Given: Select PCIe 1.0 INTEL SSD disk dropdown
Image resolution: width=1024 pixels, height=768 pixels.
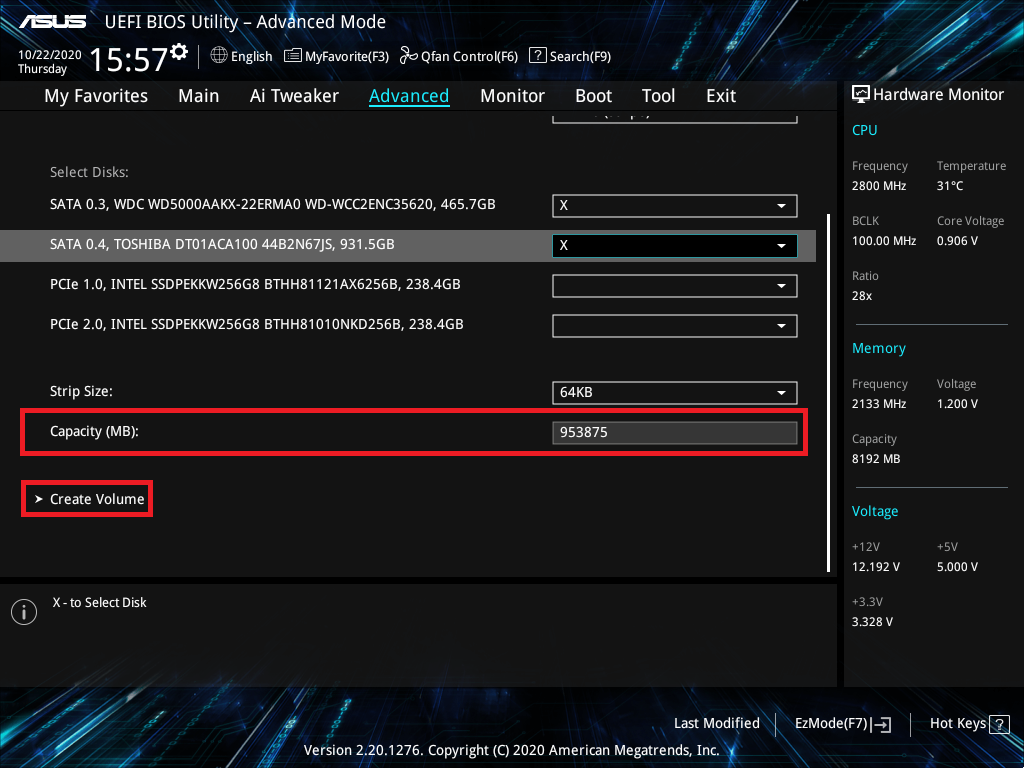Looking at the screenshot, I should pos(674,285).
